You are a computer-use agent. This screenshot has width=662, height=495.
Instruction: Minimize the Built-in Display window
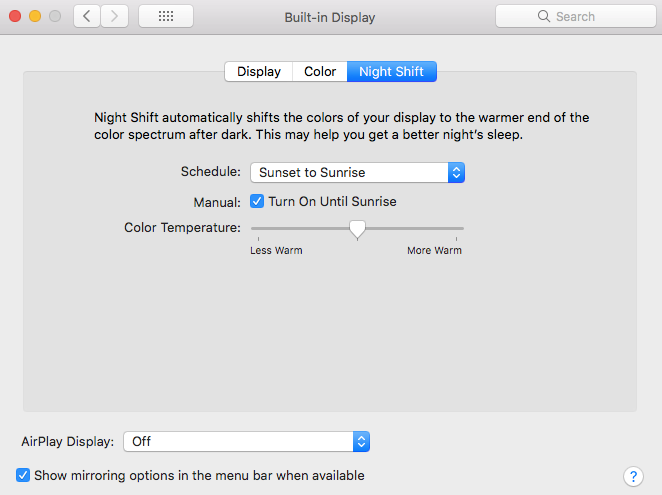point(34,16)
